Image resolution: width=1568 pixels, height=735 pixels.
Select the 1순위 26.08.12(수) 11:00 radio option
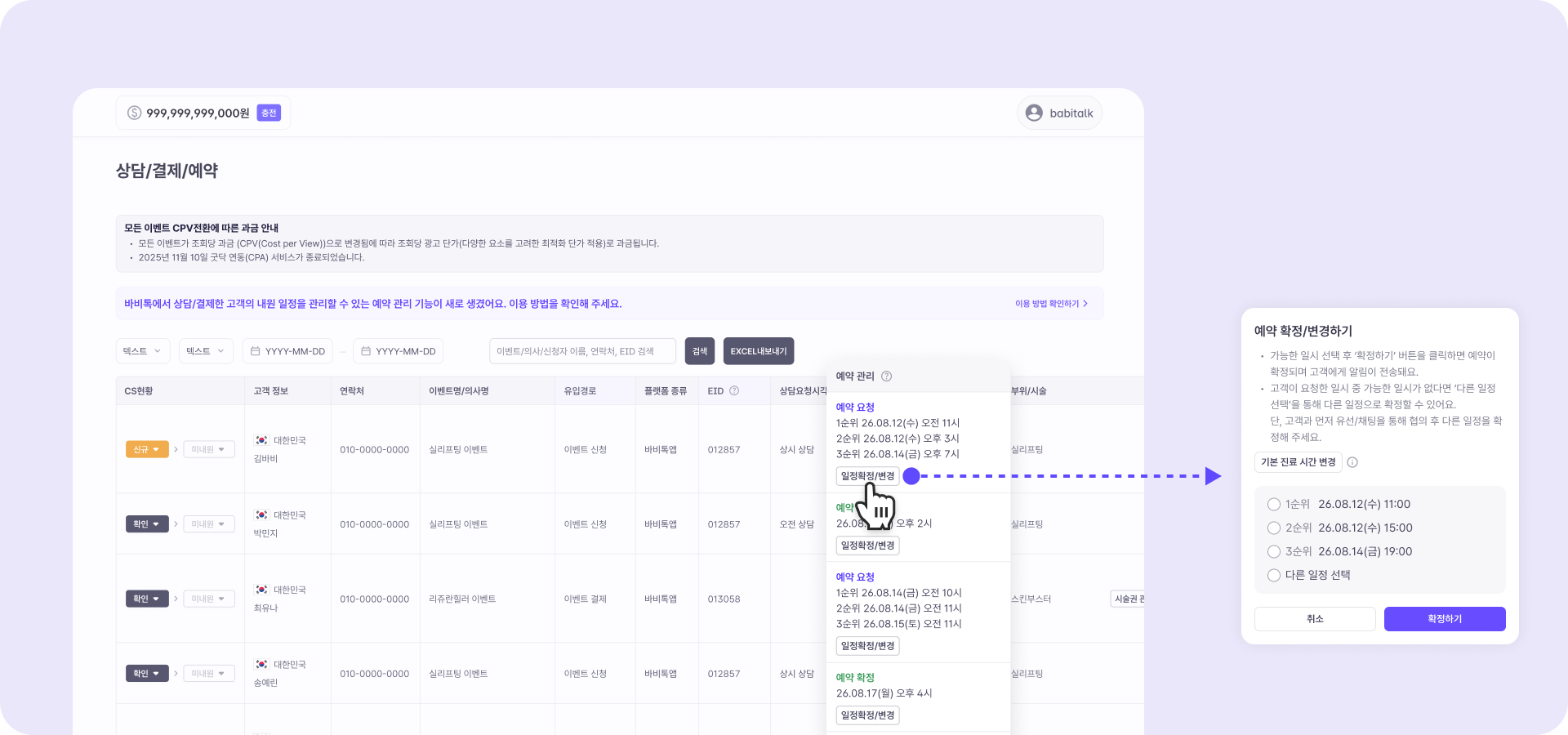point(1274,505)
